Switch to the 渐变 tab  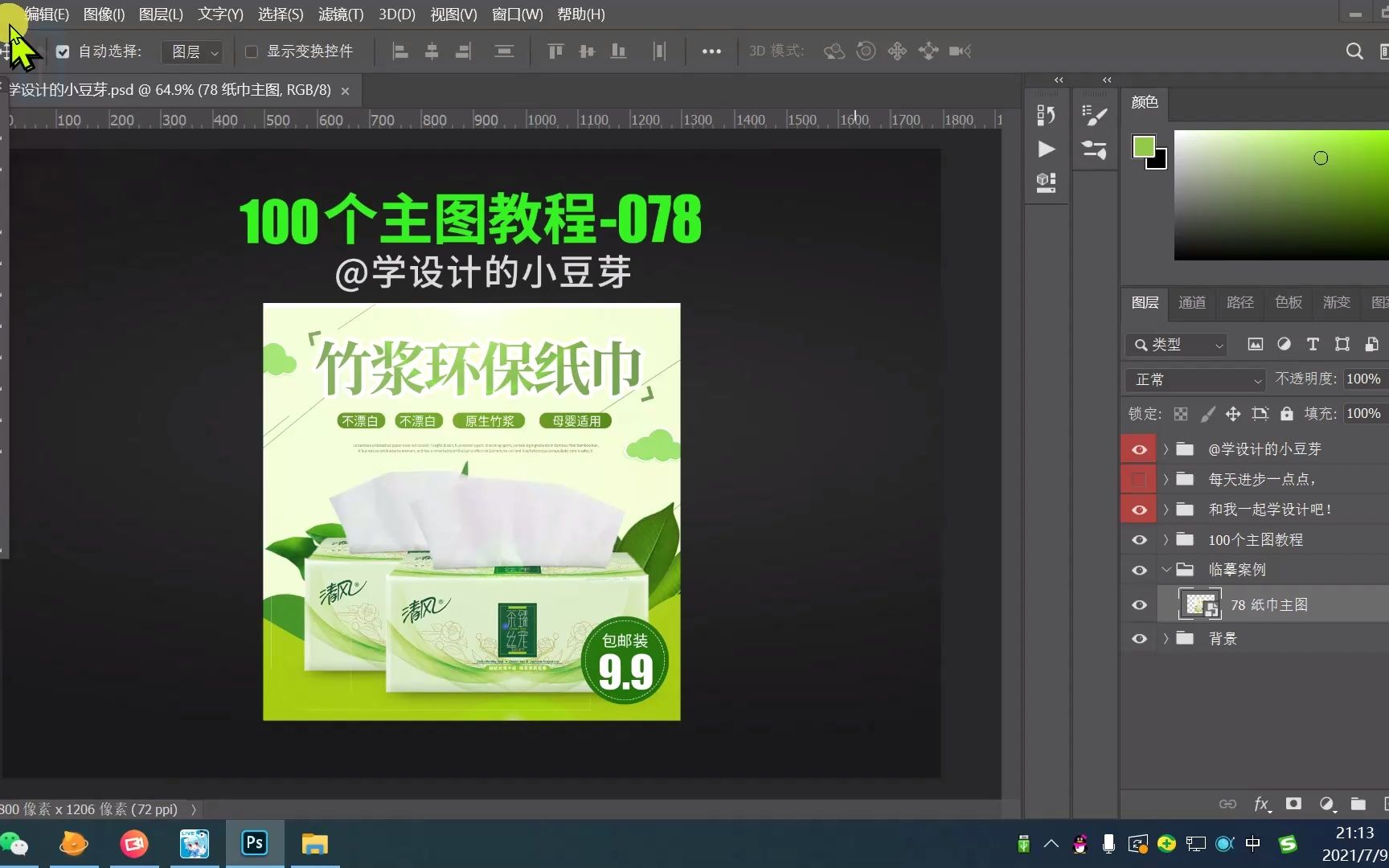coord(1337,302)
